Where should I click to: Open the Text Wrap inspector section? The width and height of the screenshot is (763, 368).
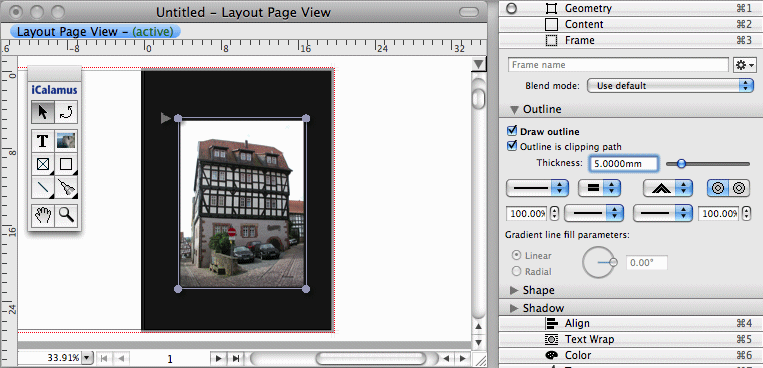[x=631, y=339]
